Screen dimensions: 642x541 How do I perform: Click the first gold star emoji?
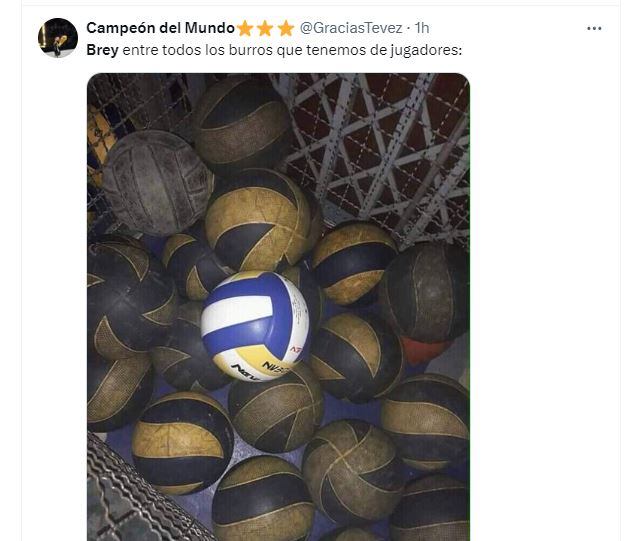245,28
